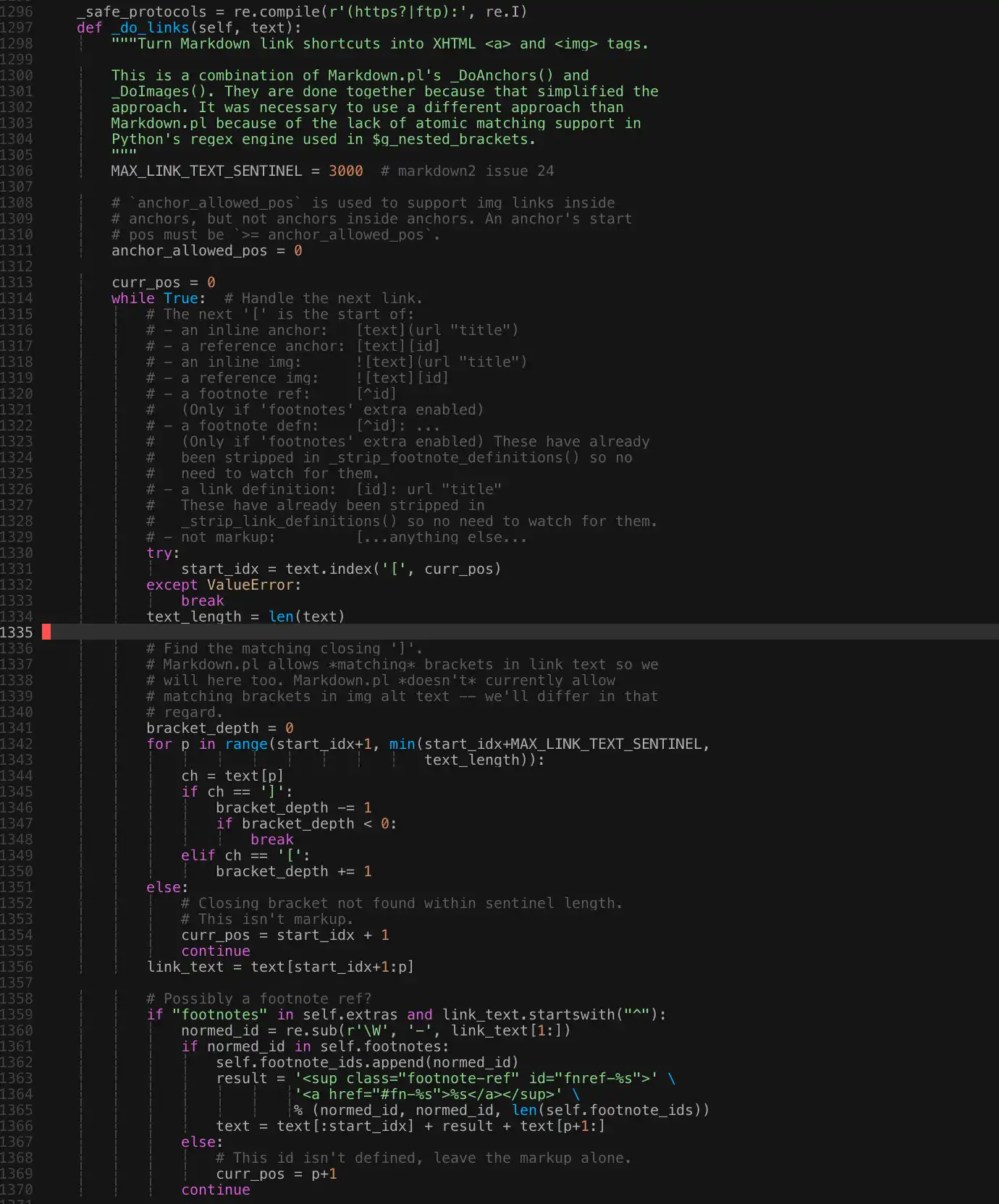Click line number 1363 in the gutter
This screenshot has width=999, height=1204.
[17, 1078]
